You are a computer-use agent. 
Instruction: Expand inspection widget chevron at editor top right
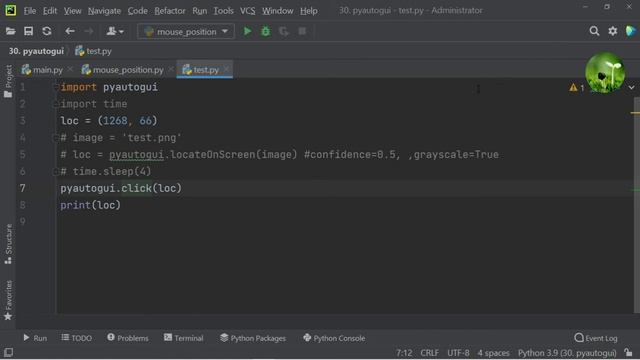pos(631,88)
